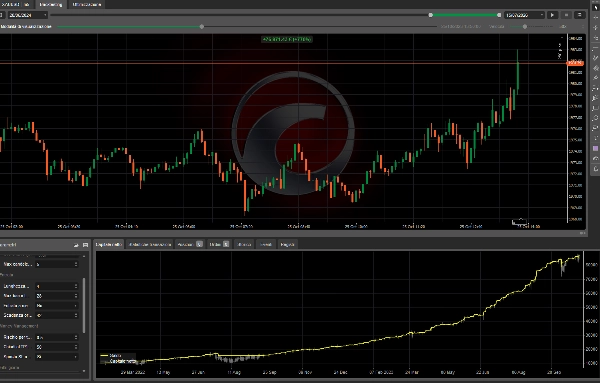The width and height of the screenshot is (600, 383).
Task: Start the backtest with the play button
Action: (x=552, y=15)
